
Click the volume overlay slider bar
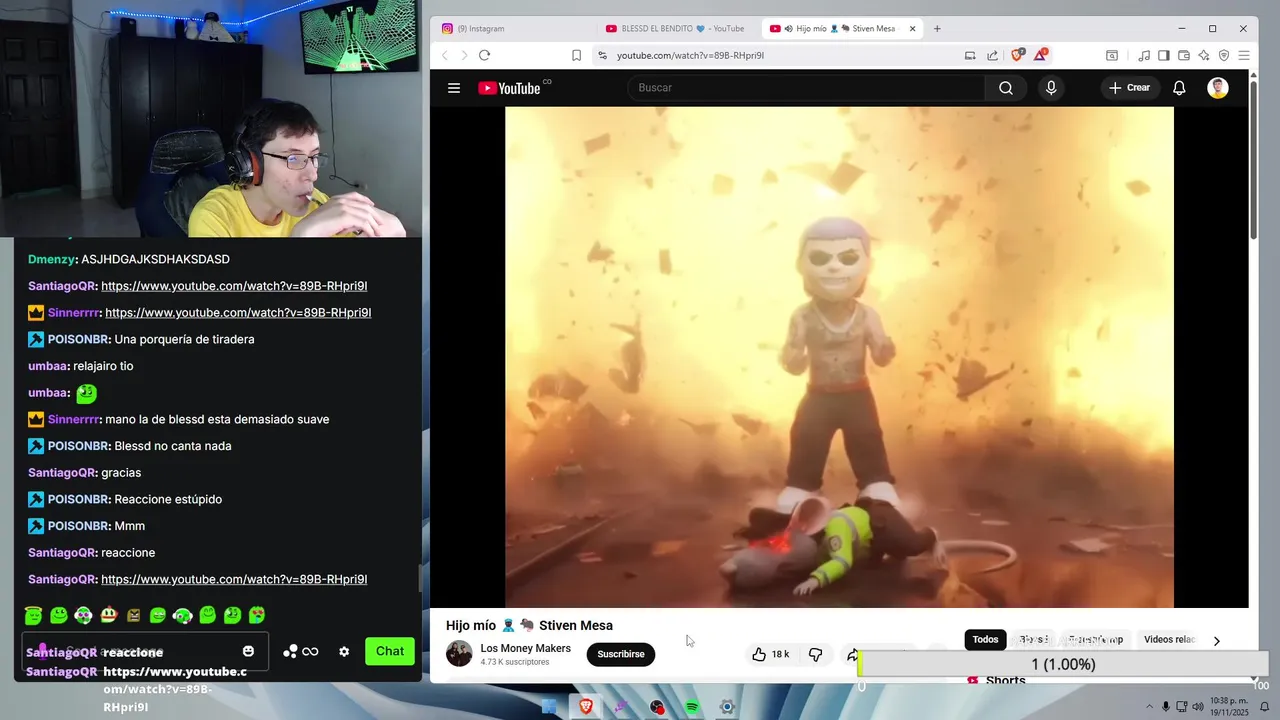[1063, 664]
